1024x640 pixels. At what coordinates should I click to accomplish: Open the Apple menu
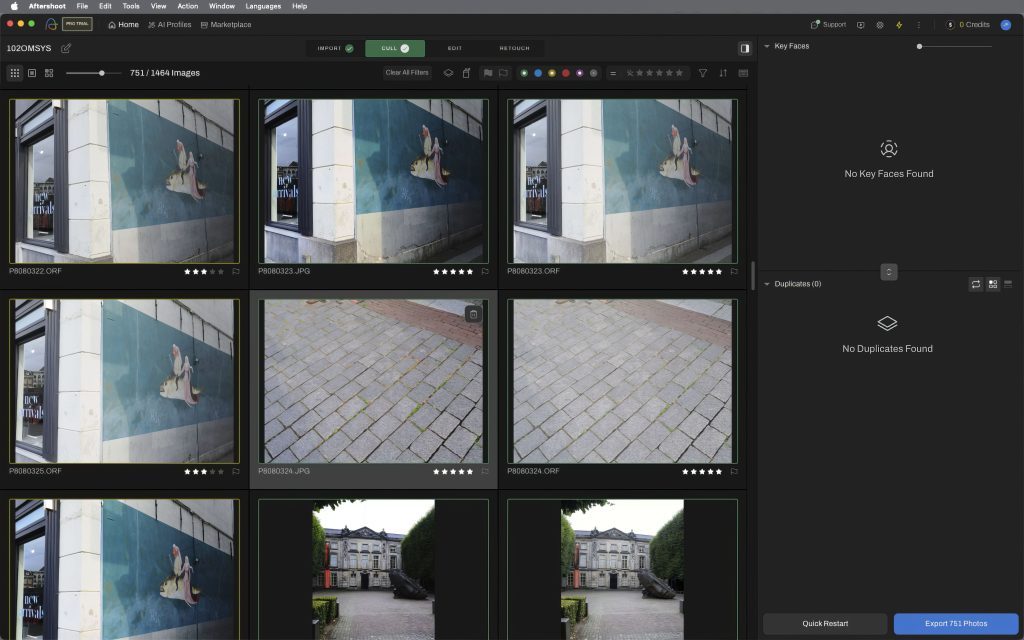(14, 6)
